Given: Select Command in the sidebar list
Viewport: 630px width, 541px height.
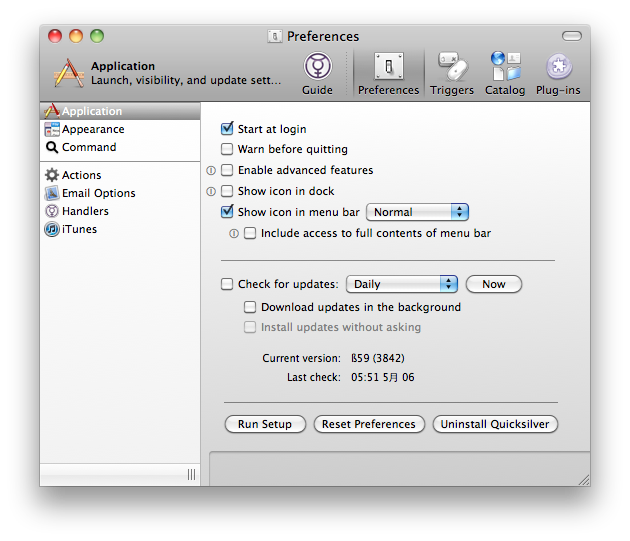Looking at the screenshot, I should [x=120, y=148].
